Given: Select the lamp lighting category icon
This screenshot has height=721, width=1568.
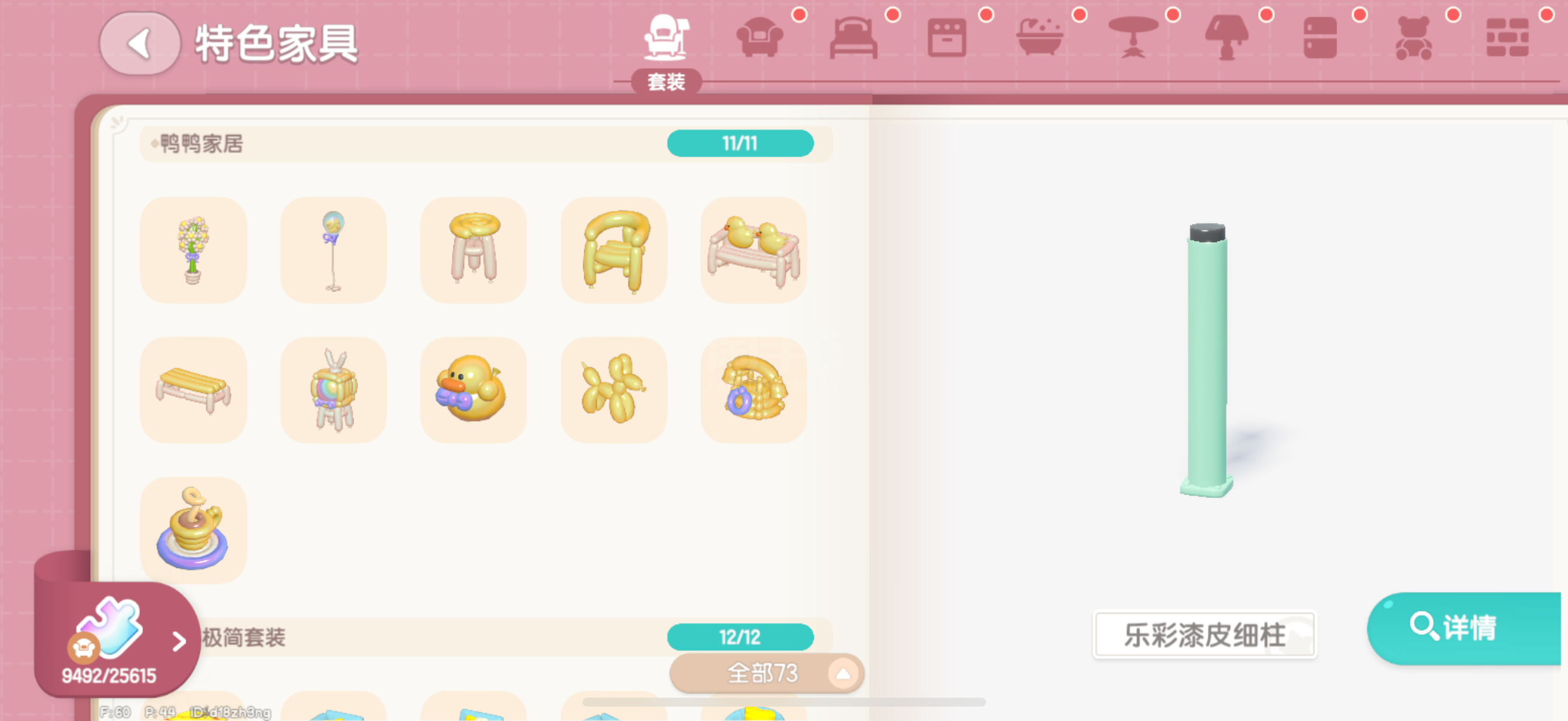Looking at the screenshot, I should click(x=1227, y=38).
